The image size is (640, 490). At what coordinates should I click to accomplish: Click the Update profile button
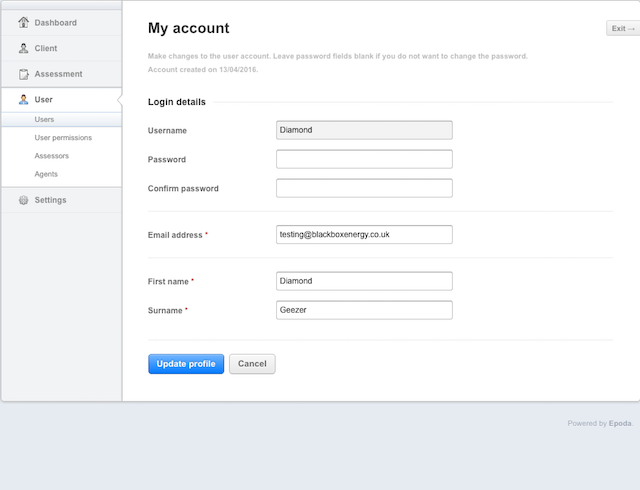click(186, 364)
